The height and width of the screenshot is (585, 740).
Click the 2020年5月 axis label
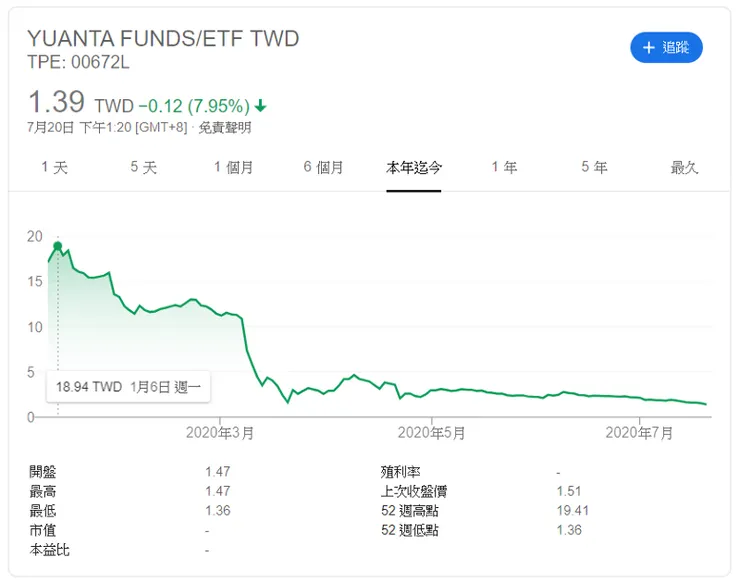[431, 433]
